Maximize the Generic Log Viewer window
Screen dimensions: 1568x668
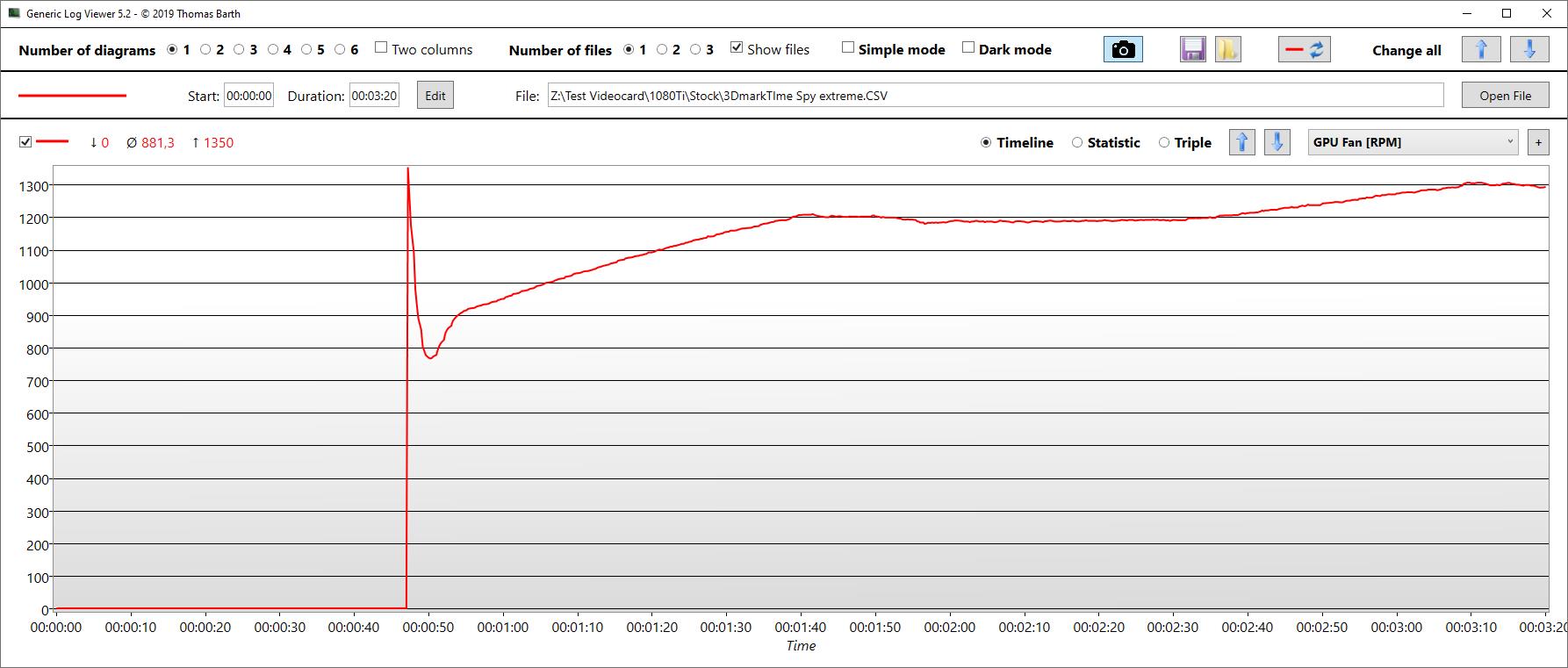(x=1507, y=13)
